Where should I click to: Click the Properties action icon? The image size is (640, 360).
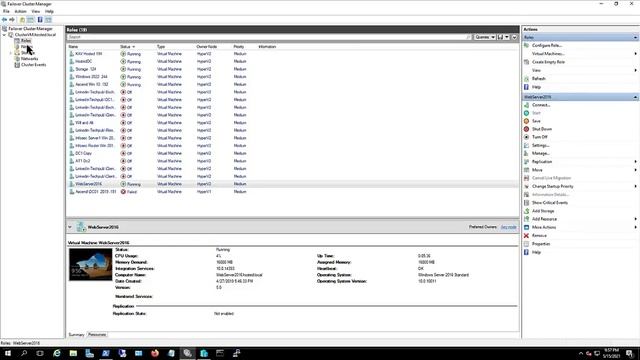click(527, 244)
